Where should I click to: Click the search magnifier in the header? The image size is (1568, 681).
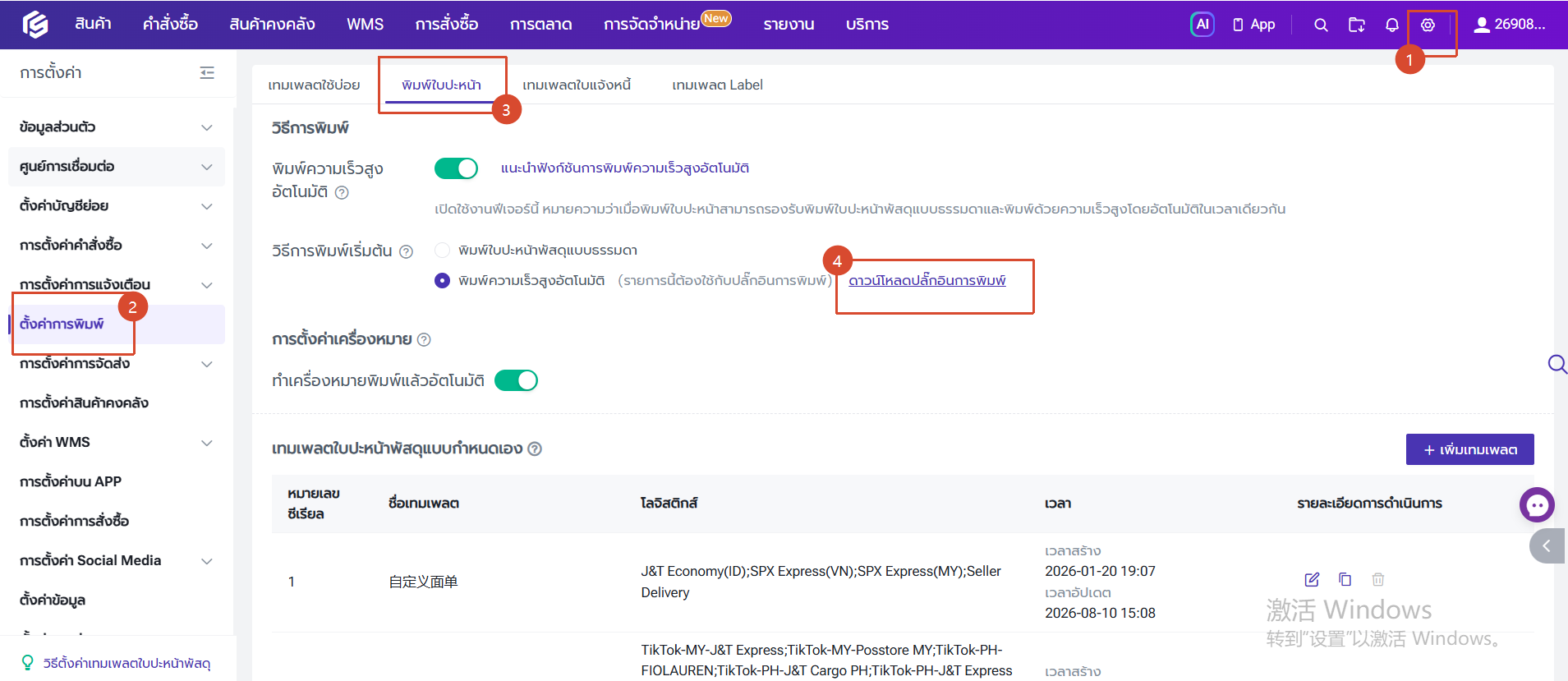click(1321, 25)
